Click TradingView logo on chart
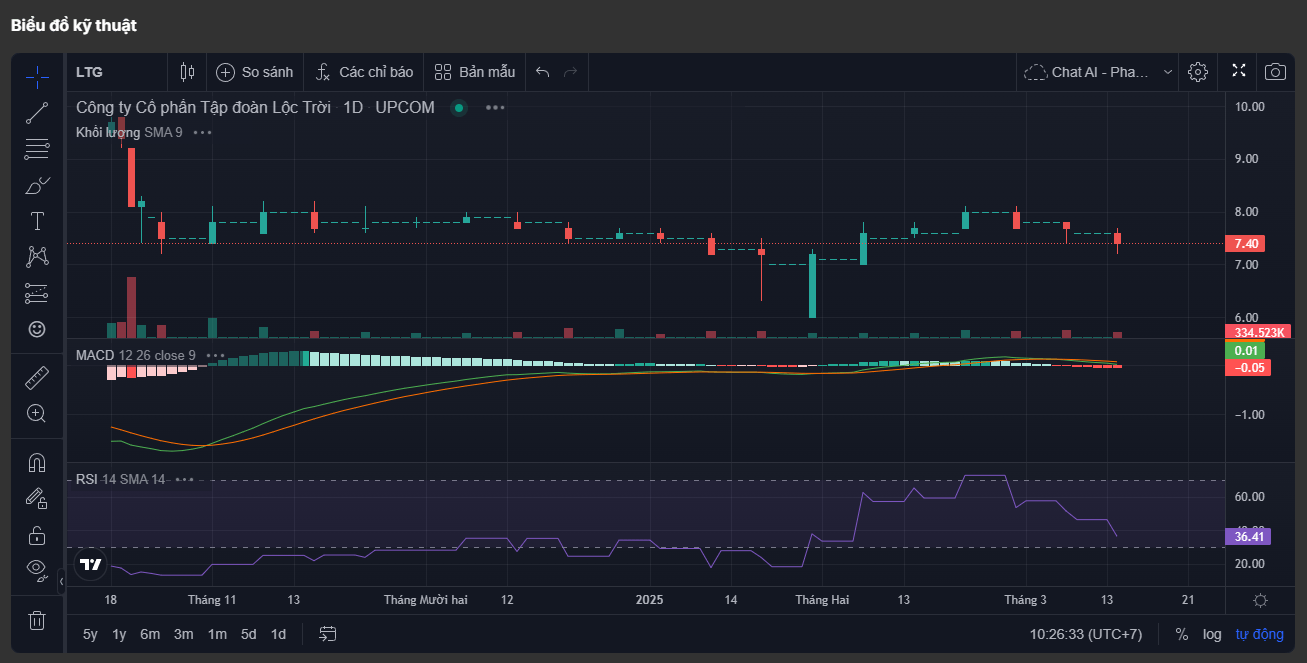The image size is (1307, 663). point(90,564)
